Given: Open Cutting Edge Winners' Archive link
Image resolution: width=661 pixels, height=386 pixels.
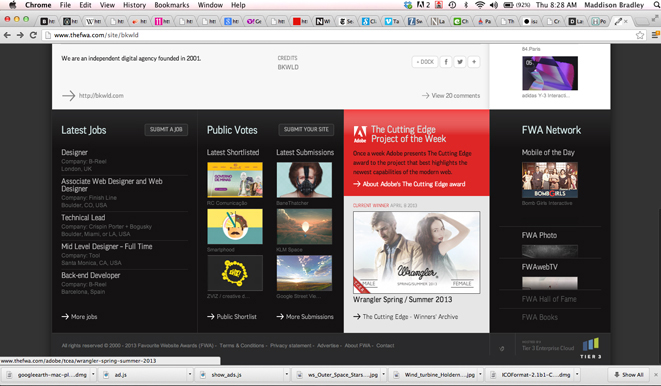Looking at the screenshot, I should 406,316.
